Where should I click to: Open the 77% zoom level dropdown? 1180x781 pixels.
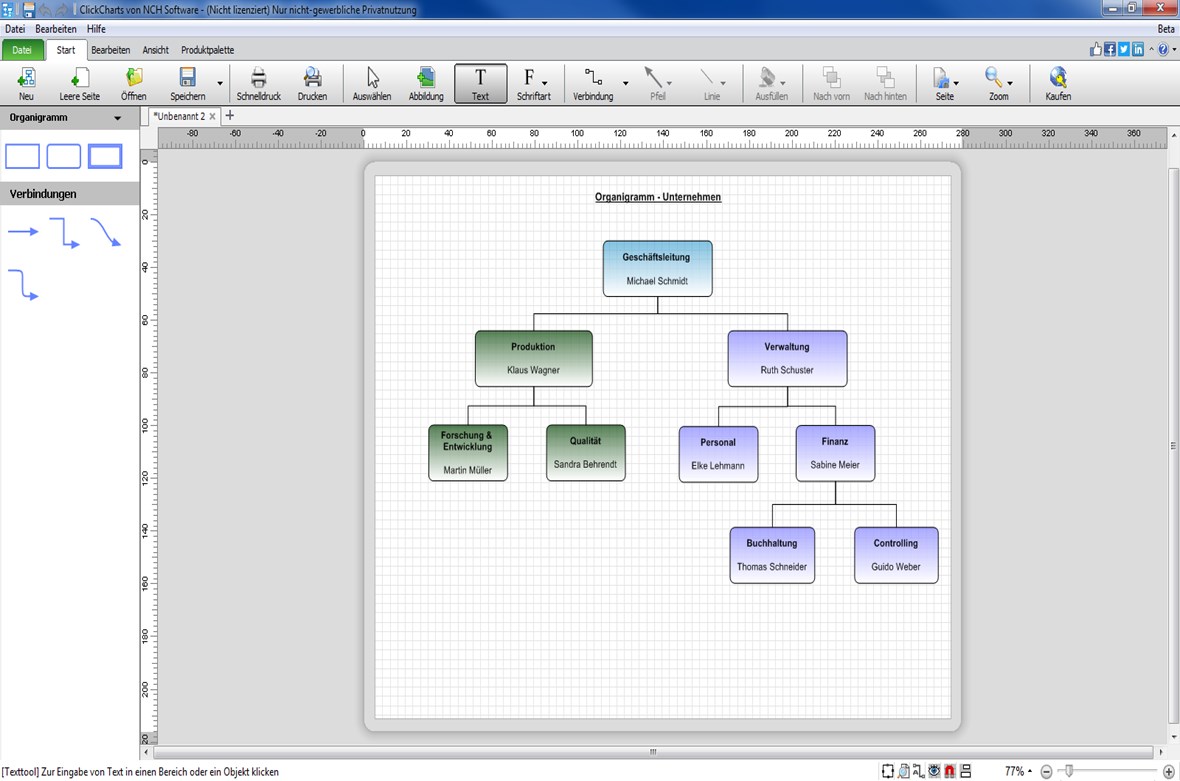[x=1017, y=771]
